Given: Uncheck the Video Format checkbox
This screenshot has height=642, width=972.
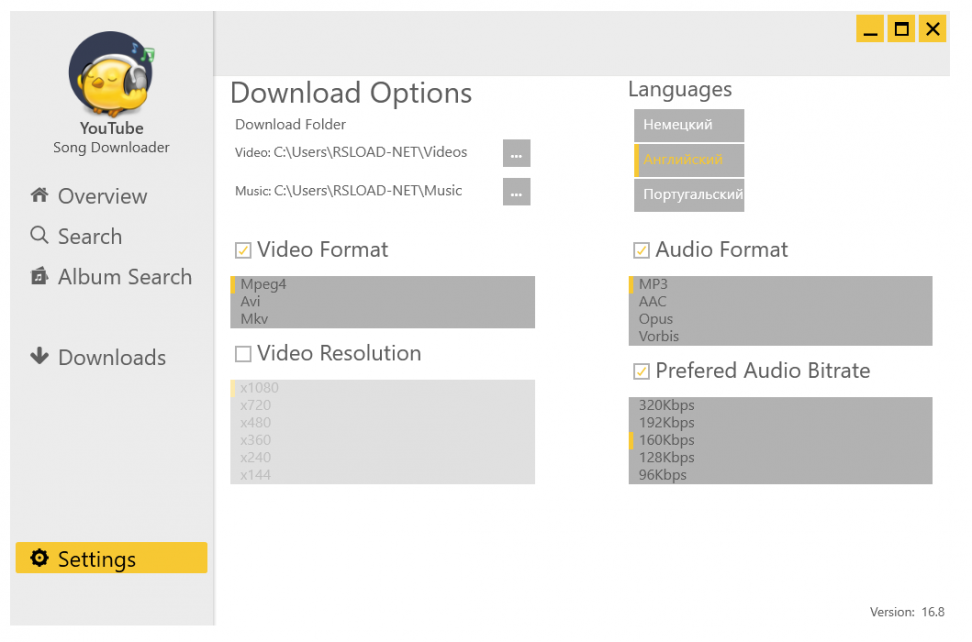Looking at the screenshot, I should [243, 250].
